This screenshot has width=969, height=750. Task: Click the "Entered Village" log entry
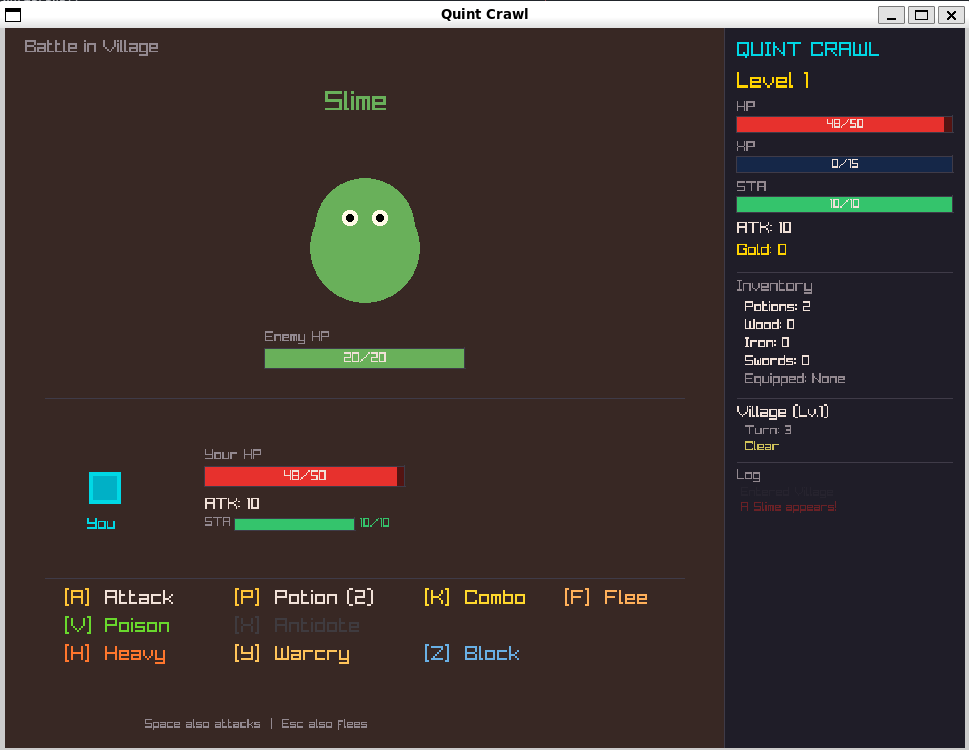(x=787, y=492)
